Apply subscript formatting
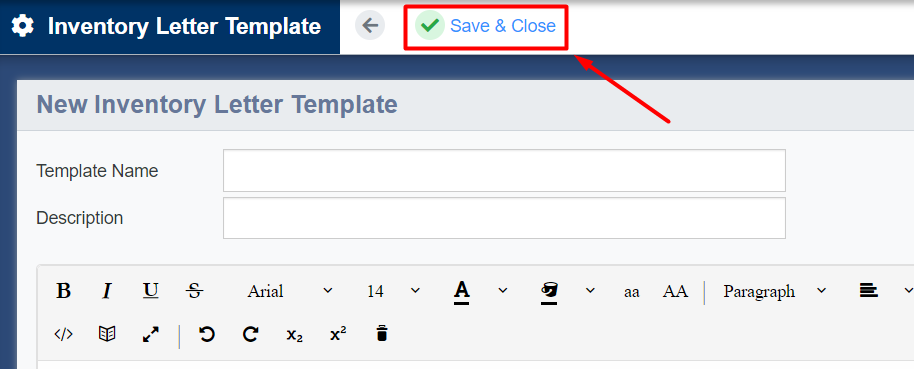Image resolution: width=914 pixels, height=369 pixels. point(294,335)
